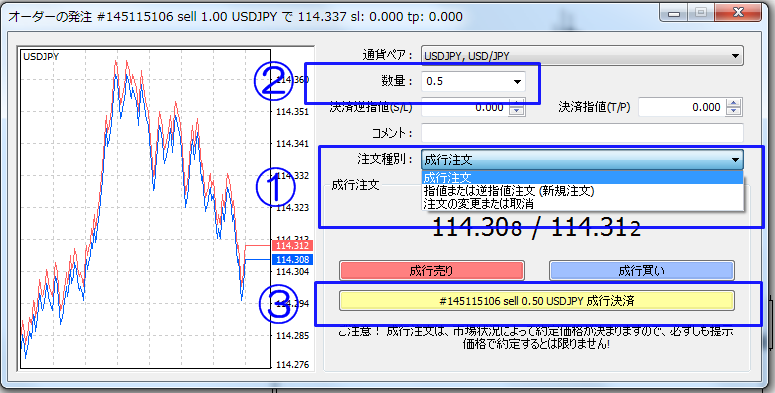
Task: Open the 注文種別 dropdown arrow
Action: click(735, 160)
